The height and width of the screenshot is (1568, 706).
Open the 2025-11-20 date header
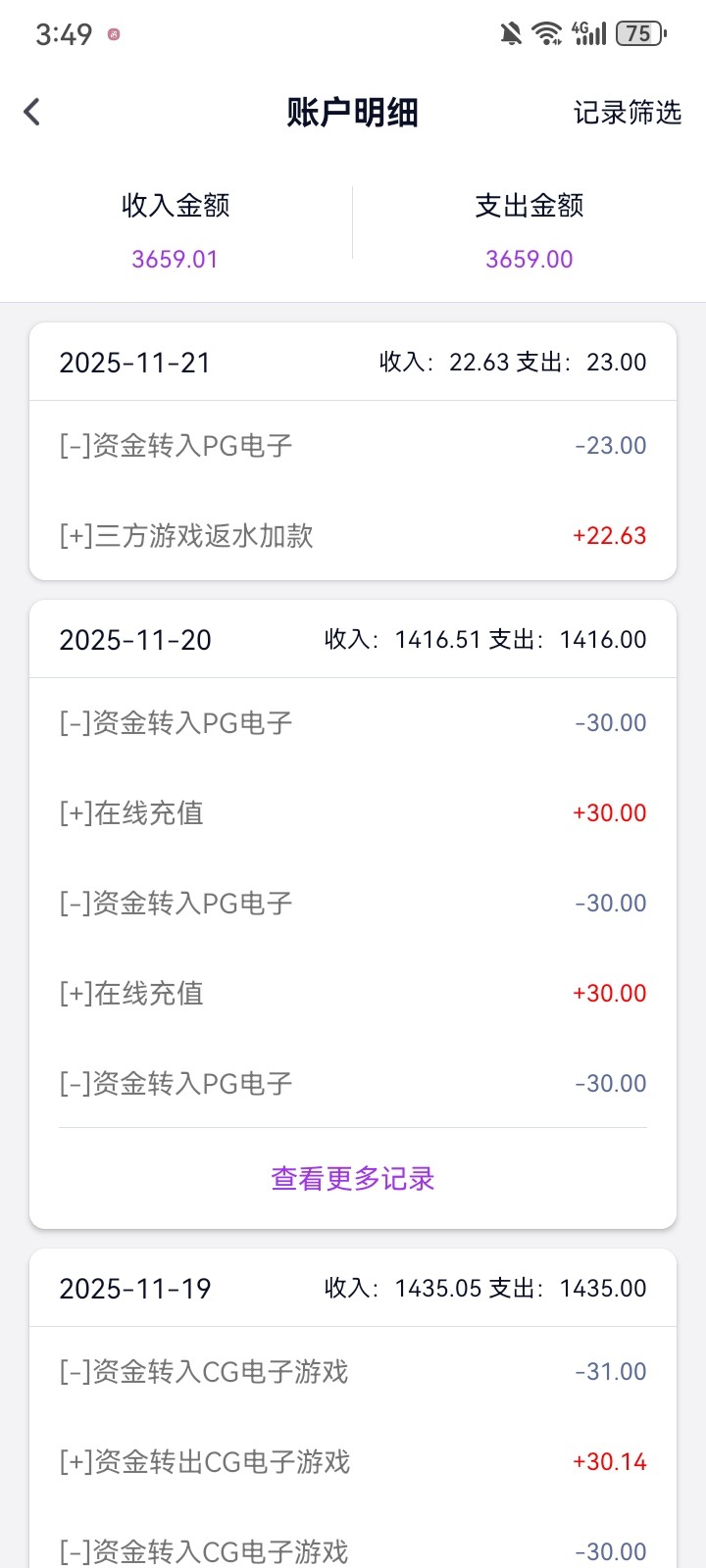pos(135,640)
